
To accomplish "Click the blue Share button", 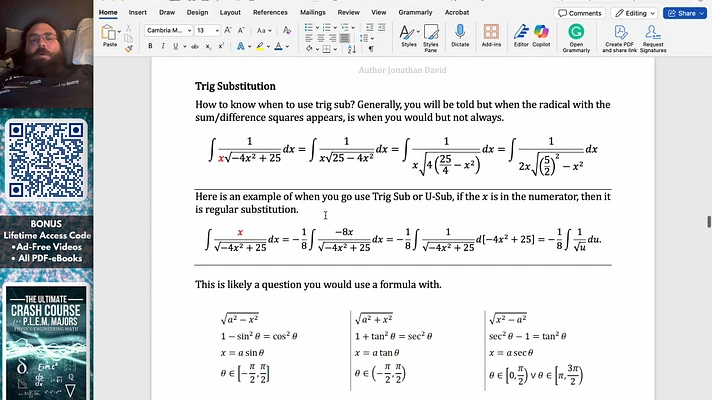I will tap(685, 13).
